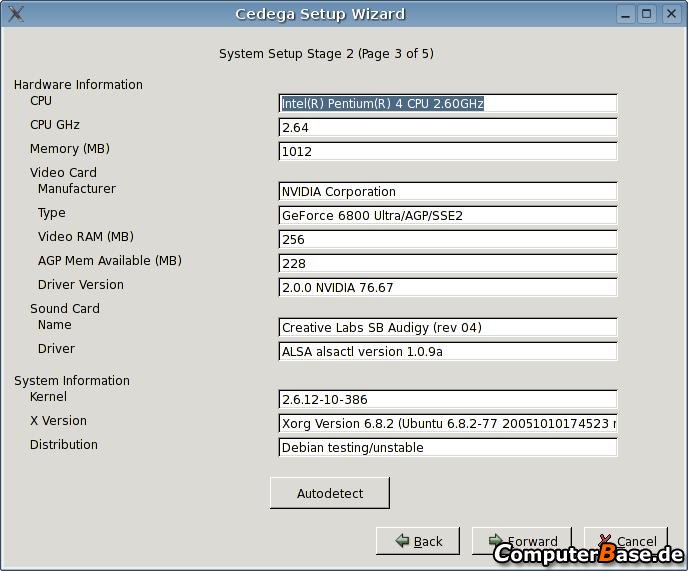Screen dimensions: 688x571
Task: Select the CPU GHz field showing 2.64
Action: point(448,128)
